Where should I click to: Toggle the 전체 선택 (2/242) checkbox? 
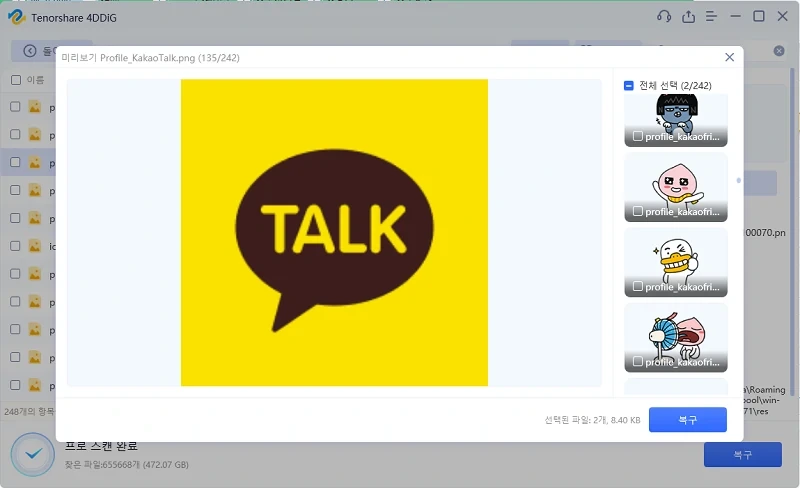pos(629,85)
